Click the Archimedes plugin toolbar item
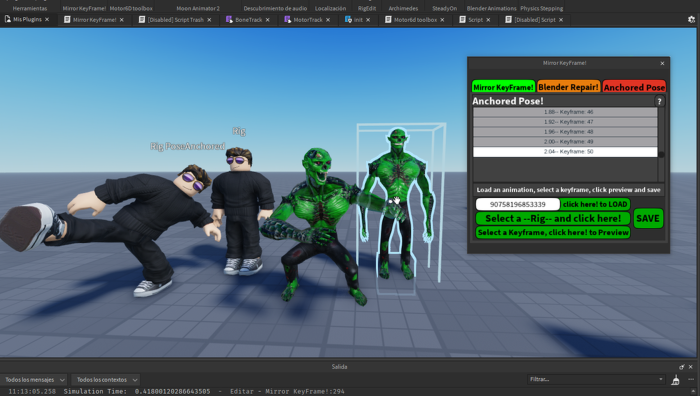 [403, 8]
